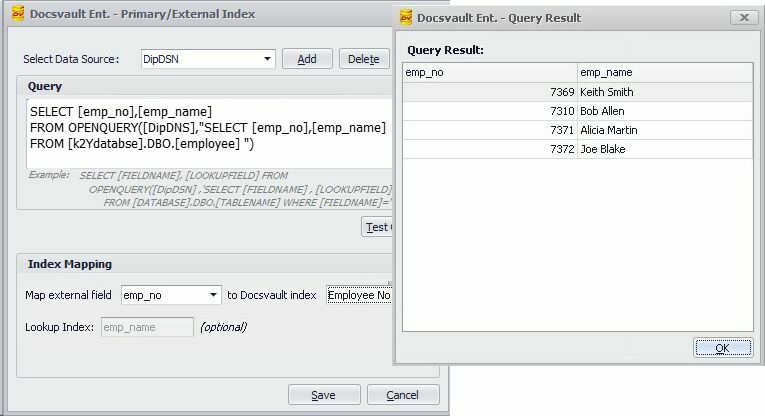This screenshot has width=765, height=416.
Task: Click the emp_name column header
Action: tap(665, 72)
